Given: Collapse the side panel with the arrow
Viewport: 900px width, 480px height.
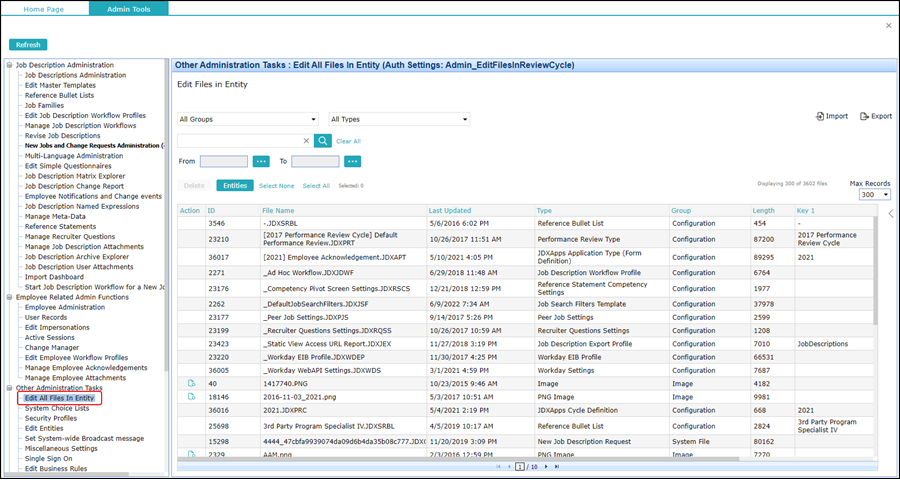Looking at the screenshot, I should tap(891, 214).
